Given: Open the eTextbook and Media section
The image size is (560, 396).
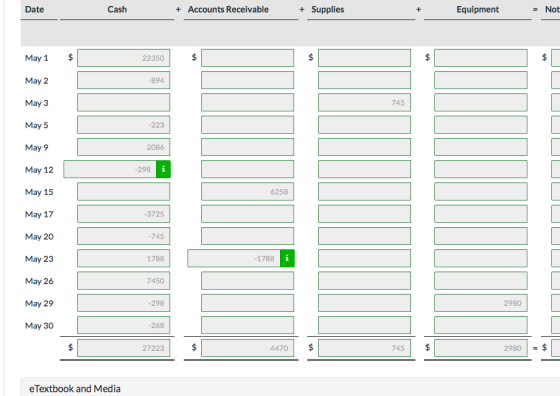Looking at the screenshot, I should coord(75,389).
